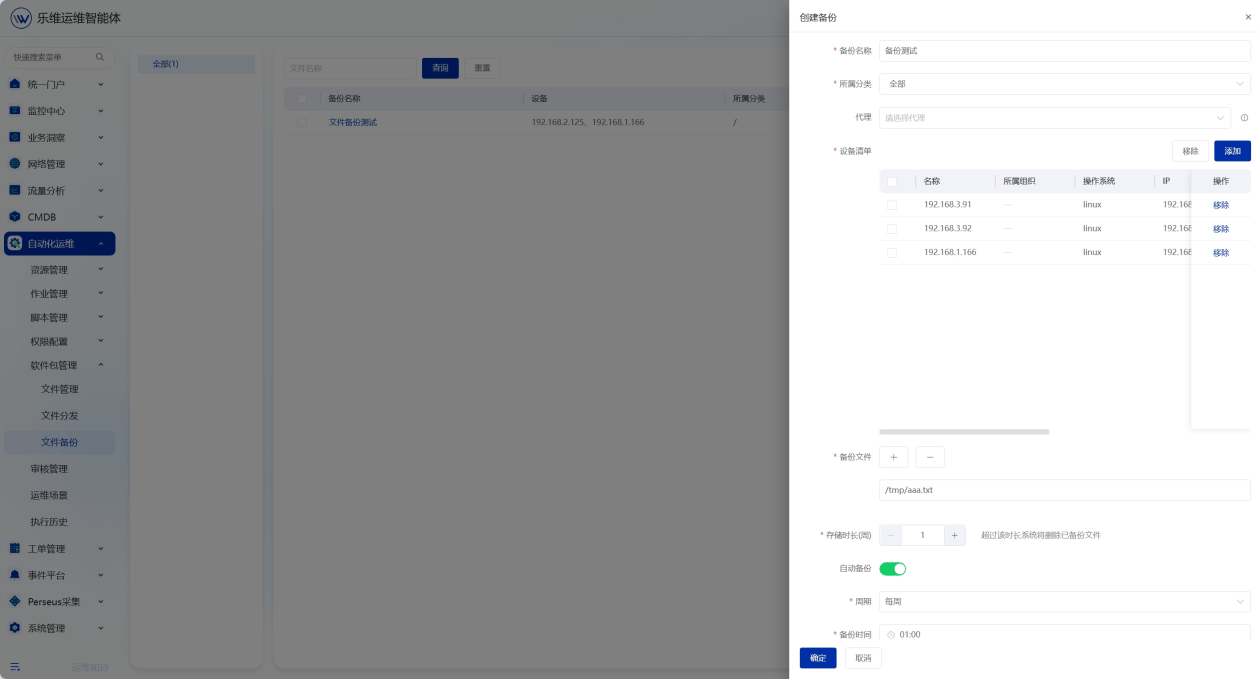This screenshot has height=679, width=1260.
Task: Expand the 资源管理 submenu
Action: 101,269
